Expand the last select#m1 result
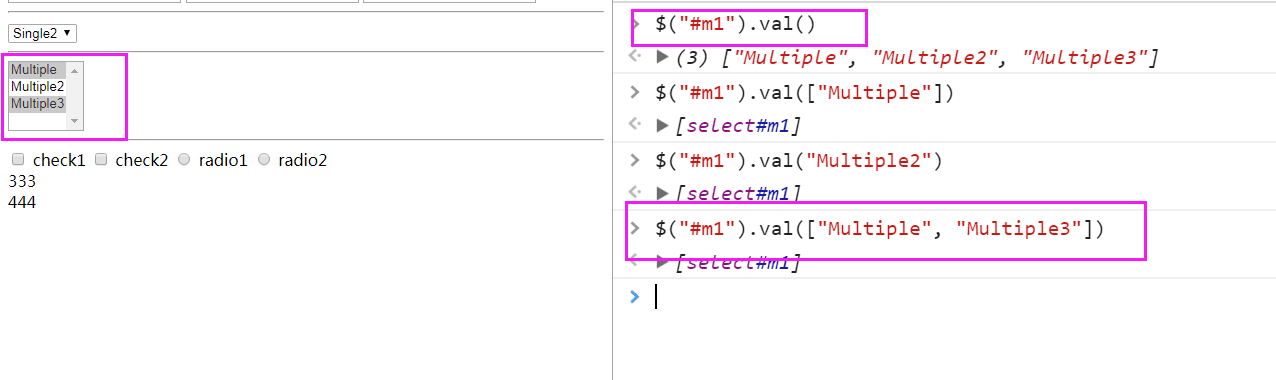Viewport: 1276px width, 380px height. [x=662, y=262]
